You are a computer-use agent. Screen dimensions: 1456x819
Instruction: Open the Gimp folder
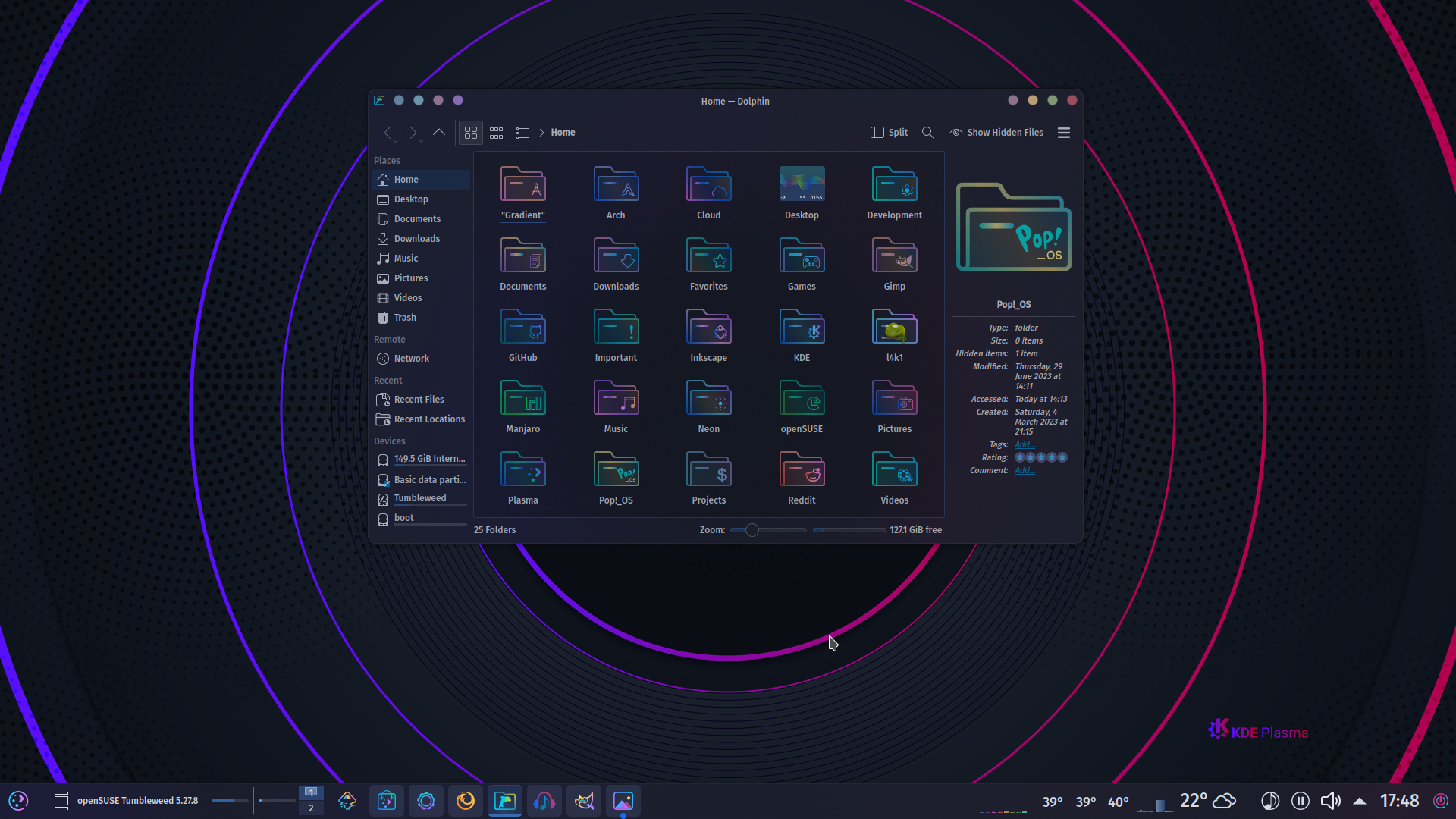tap(894, 264)
